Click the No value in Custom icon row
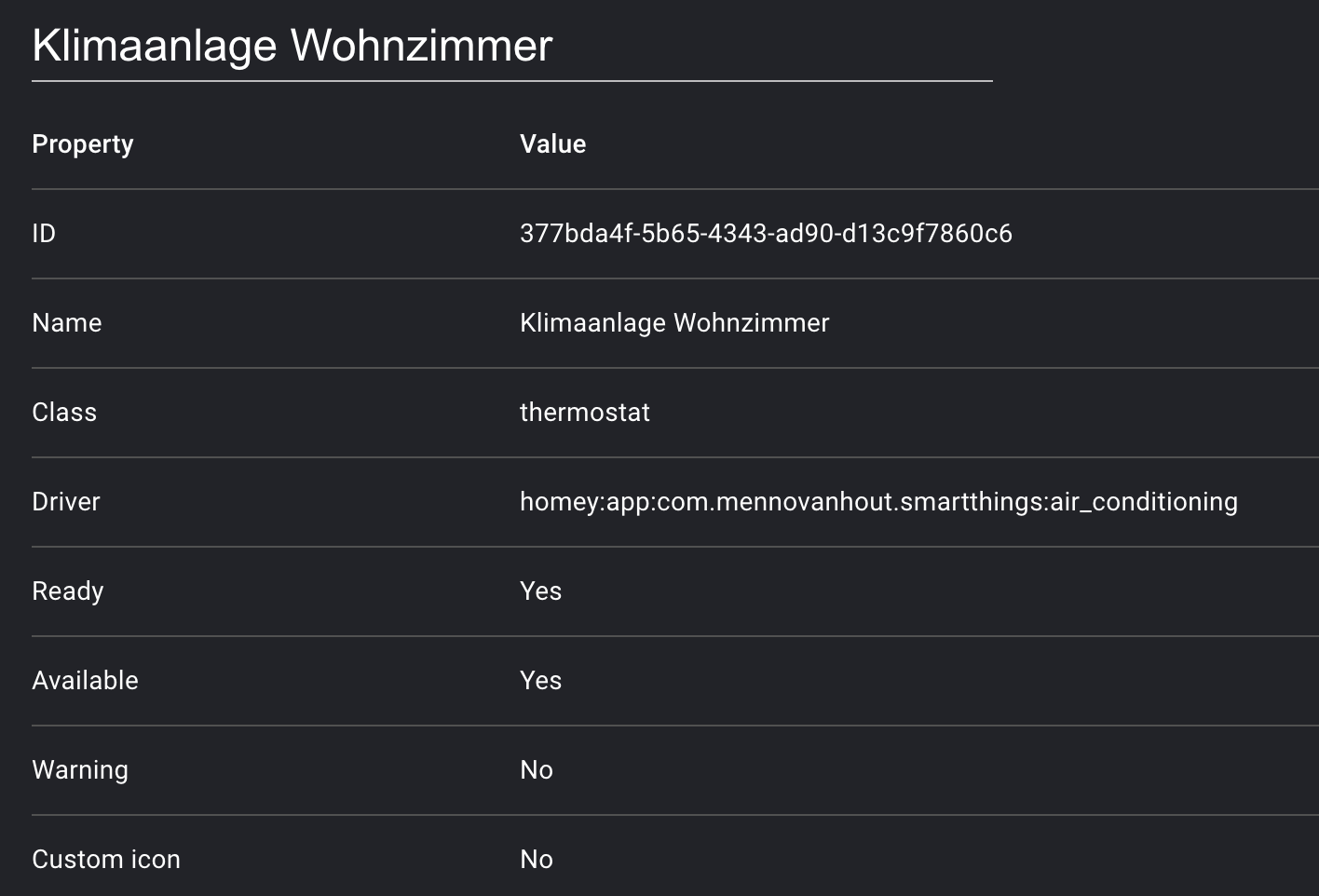This screenshot has height=896, width=1319. tap(537, 860)
